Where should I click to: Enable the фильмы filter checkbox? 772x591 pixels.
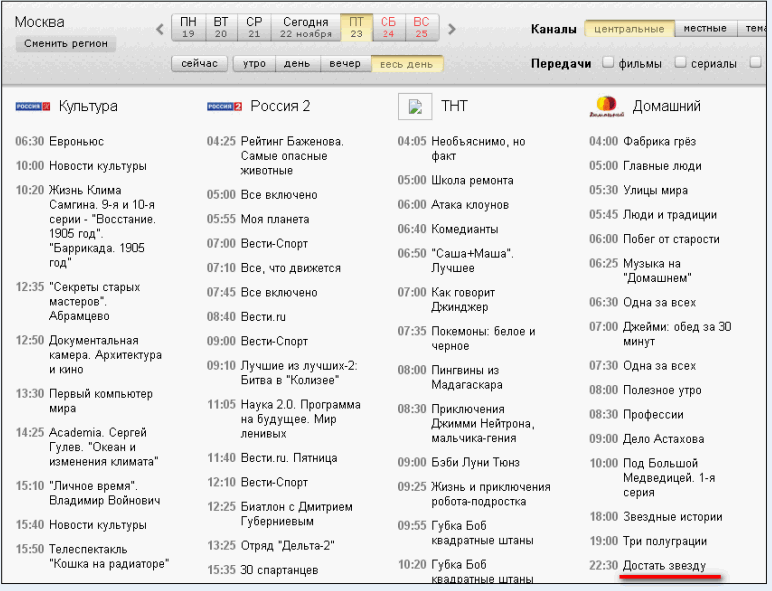pos(608,64)
